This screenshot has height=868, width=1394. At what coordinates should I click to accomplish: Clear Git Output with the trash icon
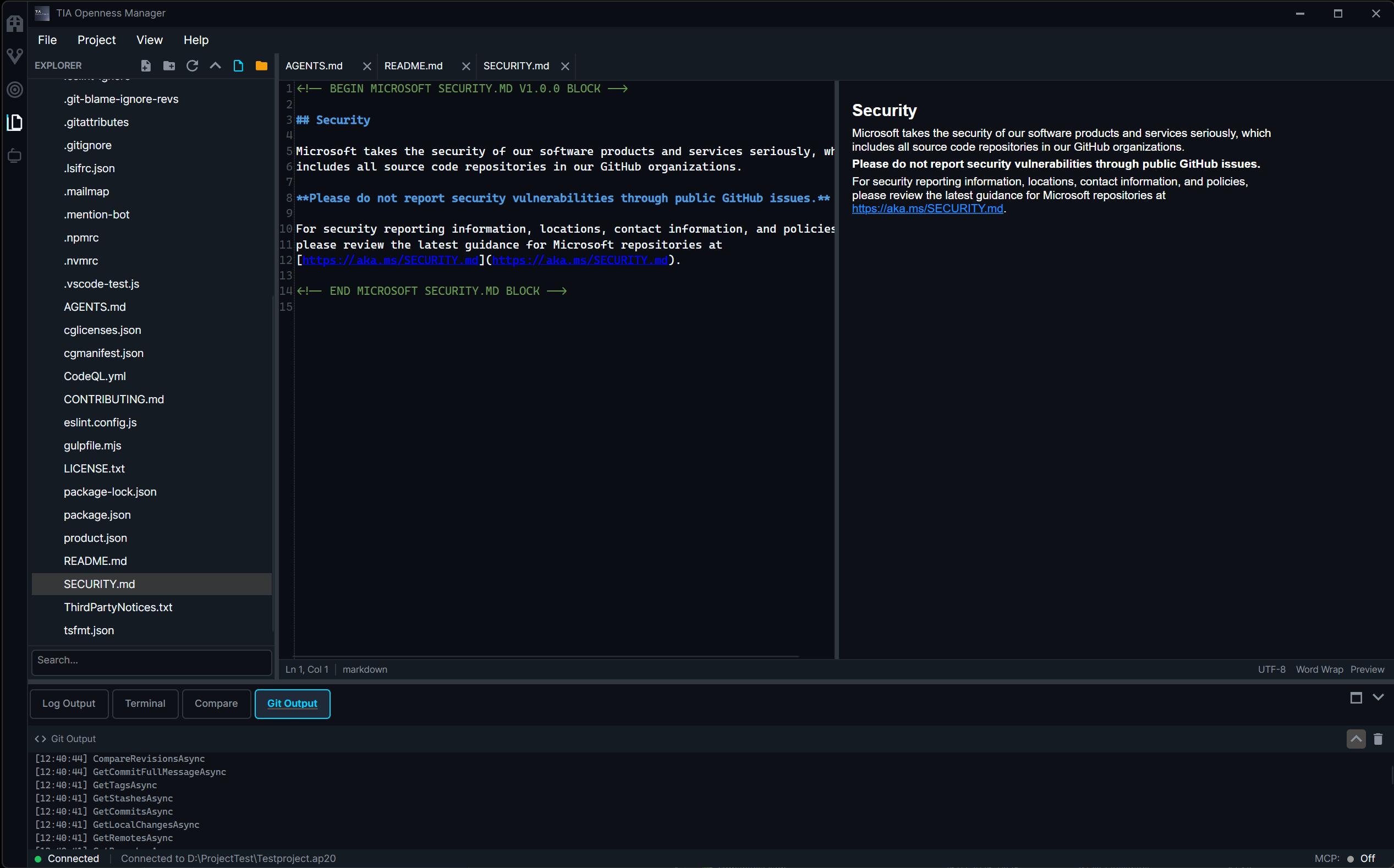tap(1378, 739)
